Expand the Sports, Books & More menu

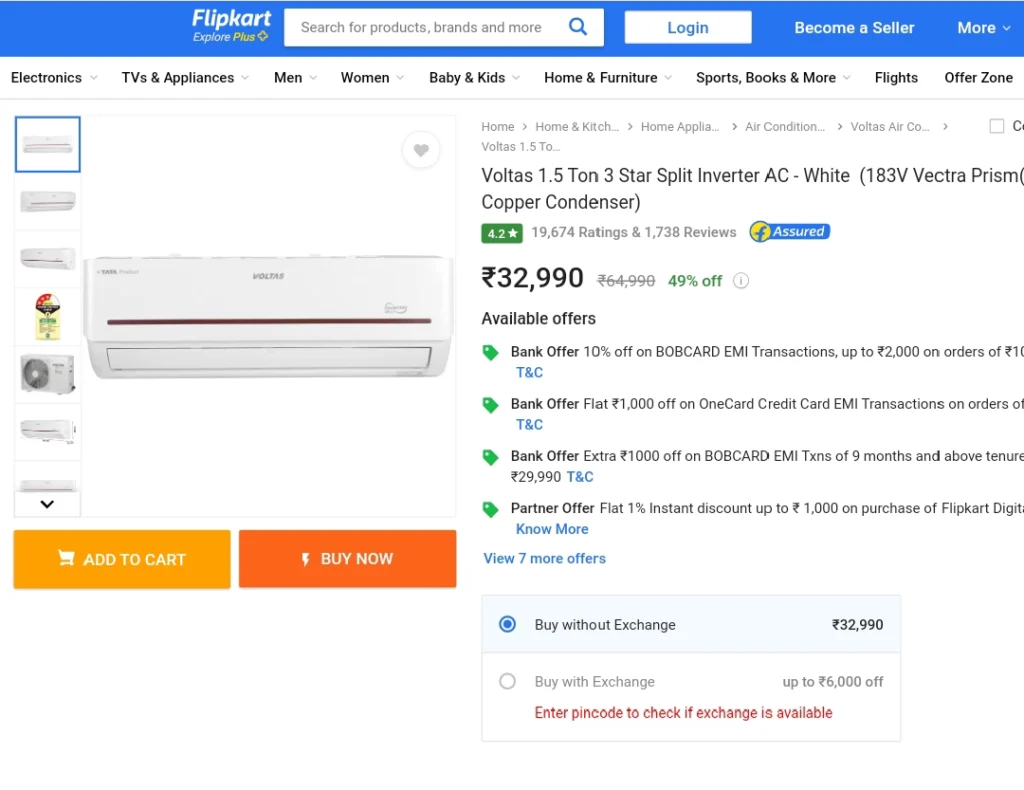pos(773,78)
